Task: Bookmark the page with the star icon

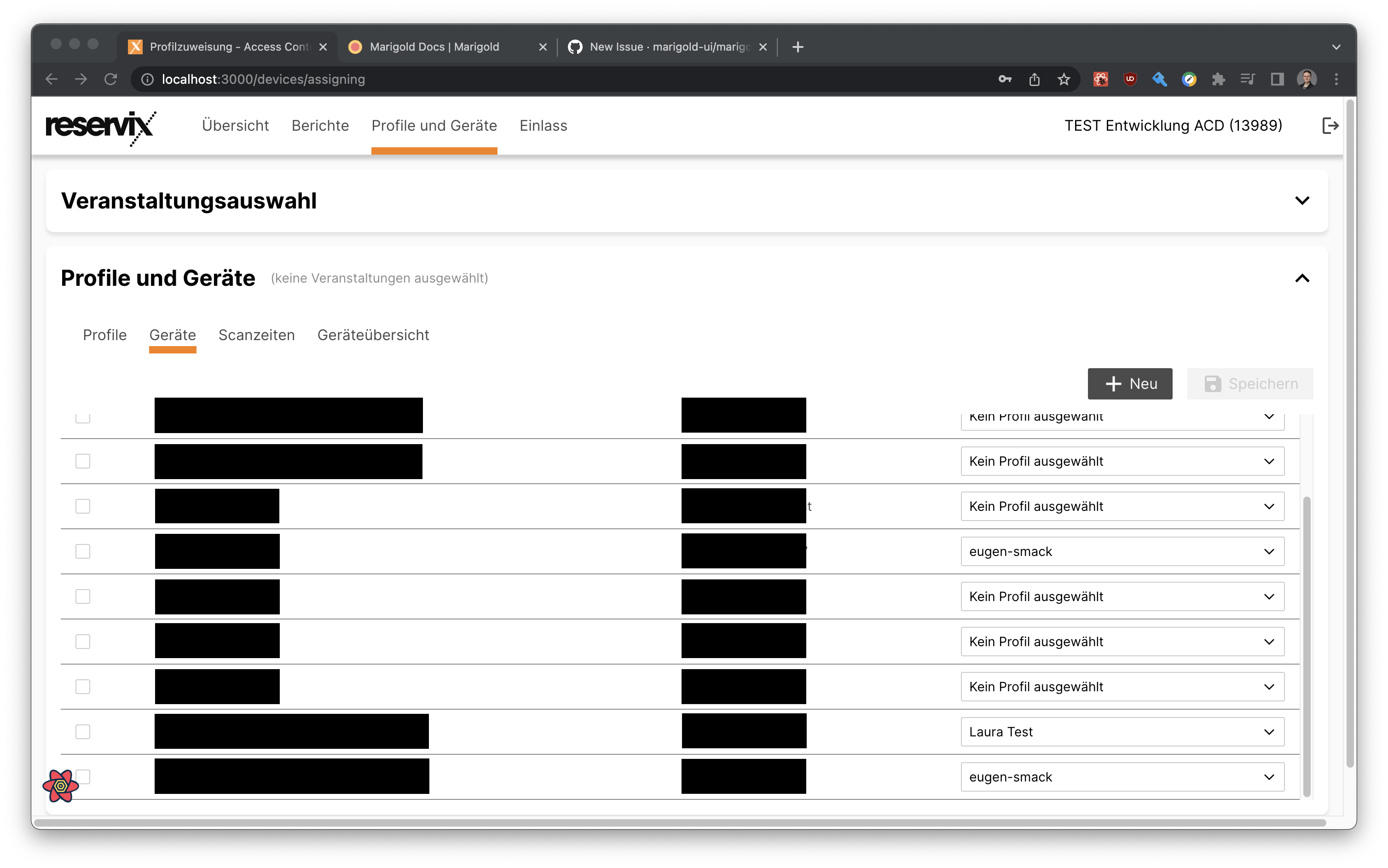Action: (x=1064, y=79)
